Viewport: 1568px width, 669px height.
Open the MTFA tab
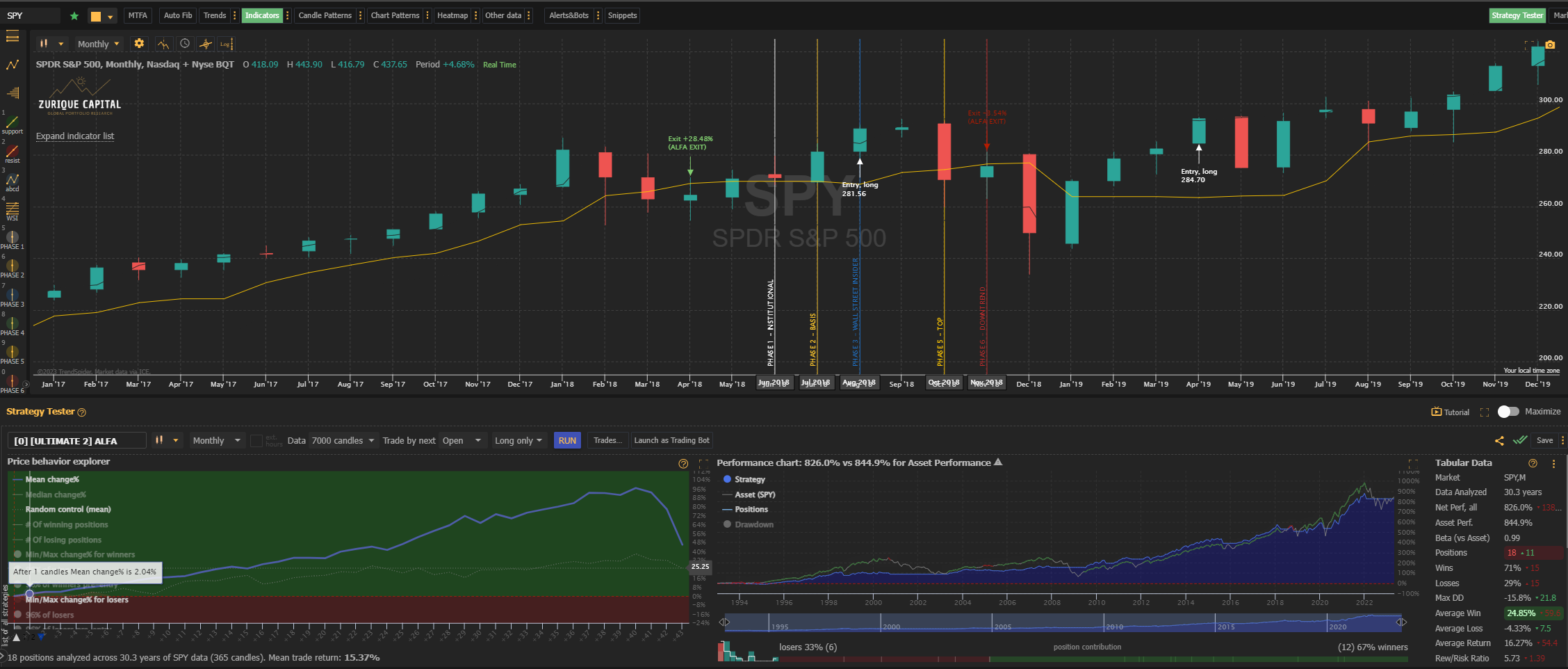(138, 15)
